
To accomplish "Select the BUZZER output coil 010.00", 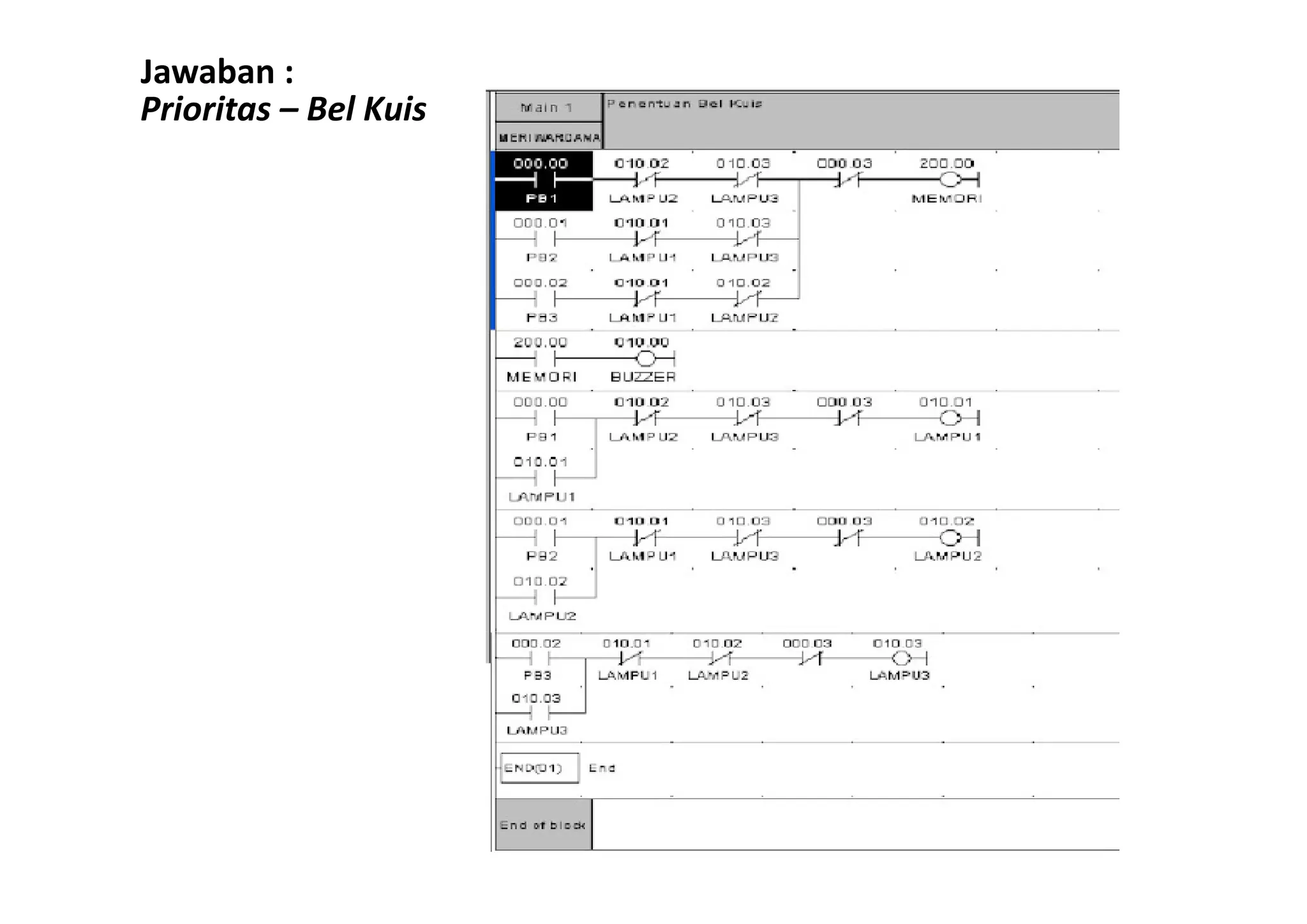I will 645,359.
